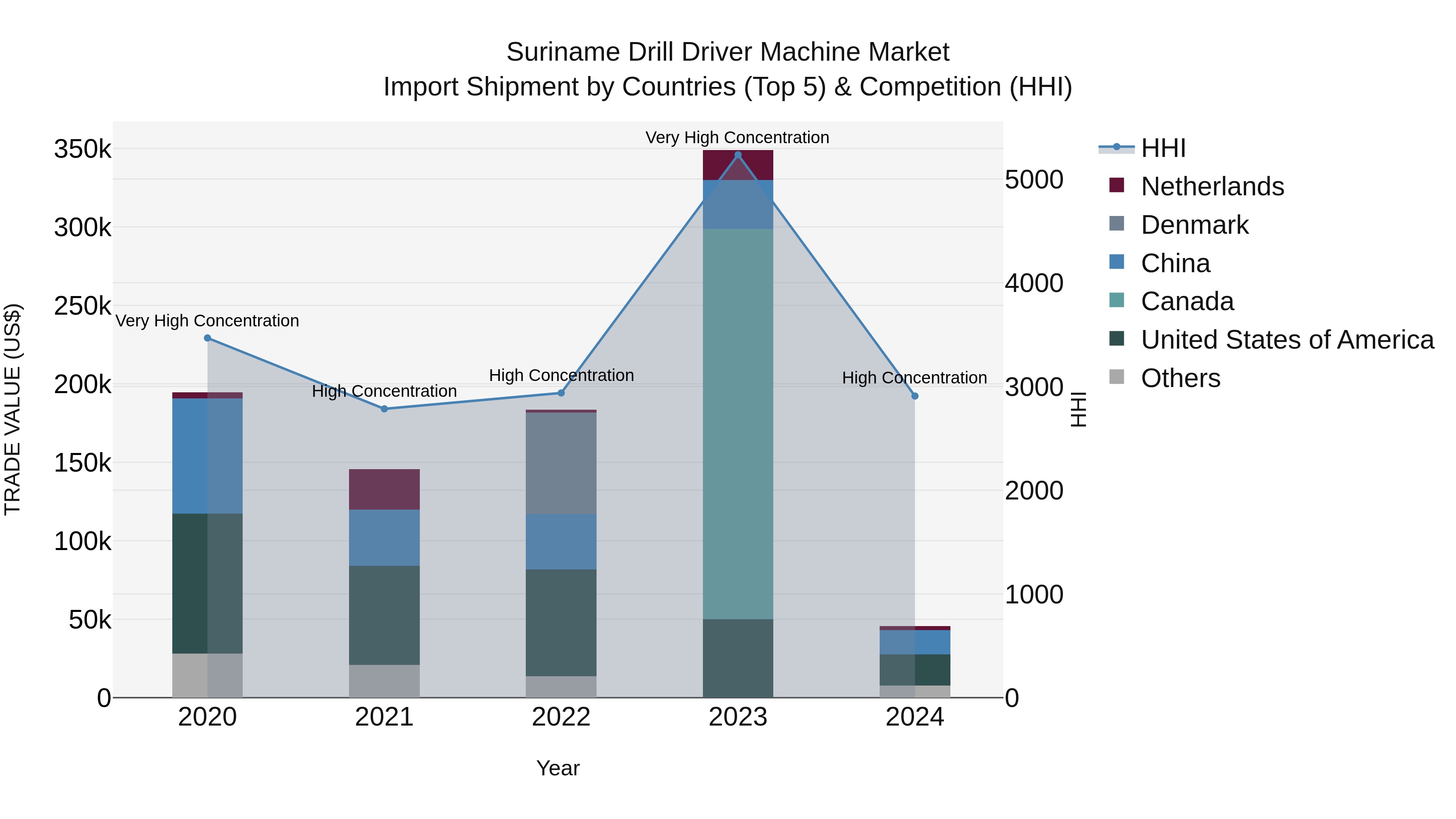
Task: Click the Very High Concentration label above 2020
Action: pos(207,320)
